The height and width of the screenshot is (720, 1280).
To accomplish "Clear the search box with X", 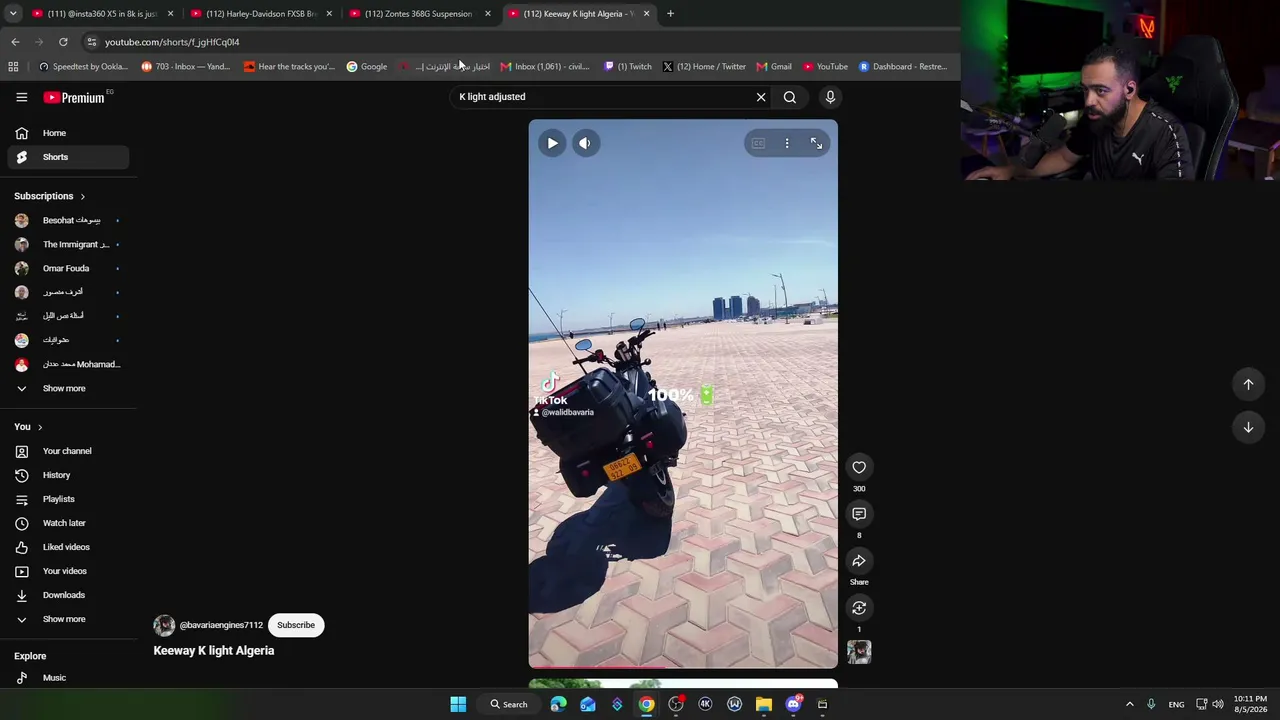I will coord(761,97).
